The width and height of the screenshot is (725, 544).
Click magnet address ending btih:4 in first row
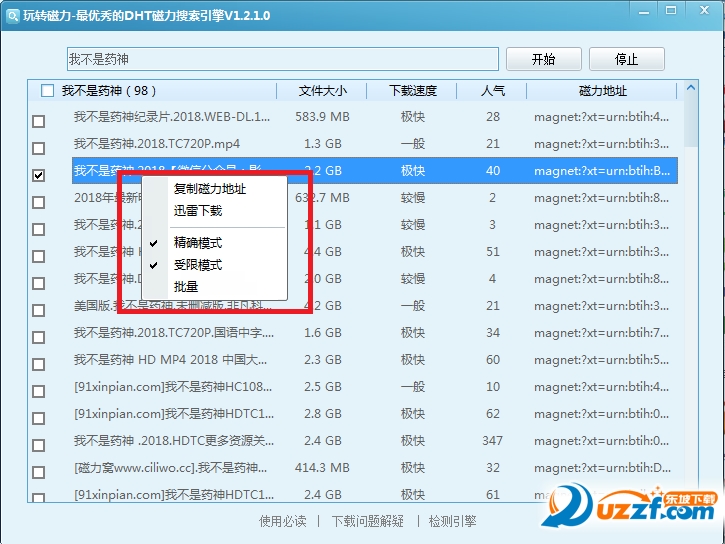[601, 117]
